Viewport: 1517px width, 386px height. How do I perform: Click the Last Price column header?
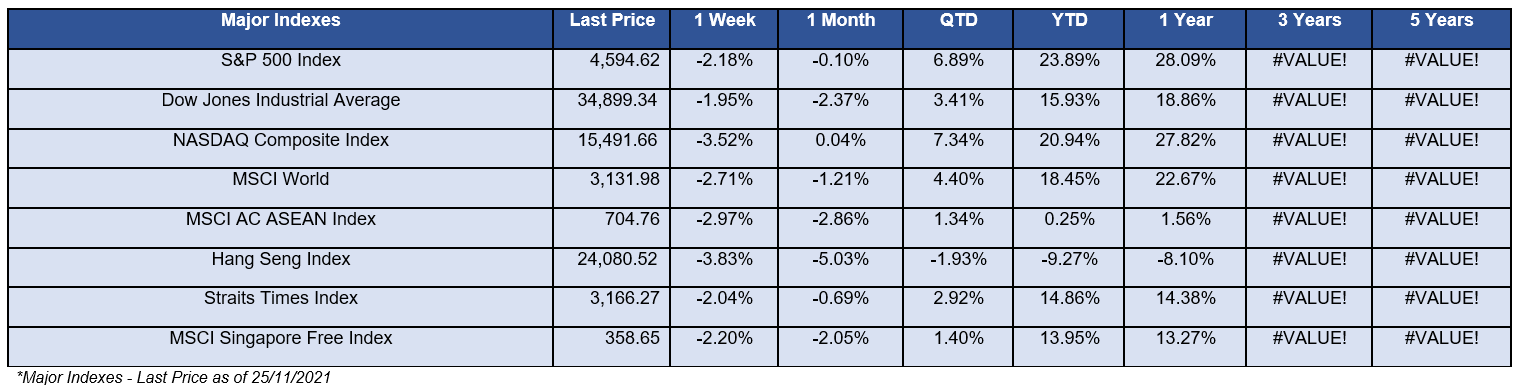pos(612,28)
